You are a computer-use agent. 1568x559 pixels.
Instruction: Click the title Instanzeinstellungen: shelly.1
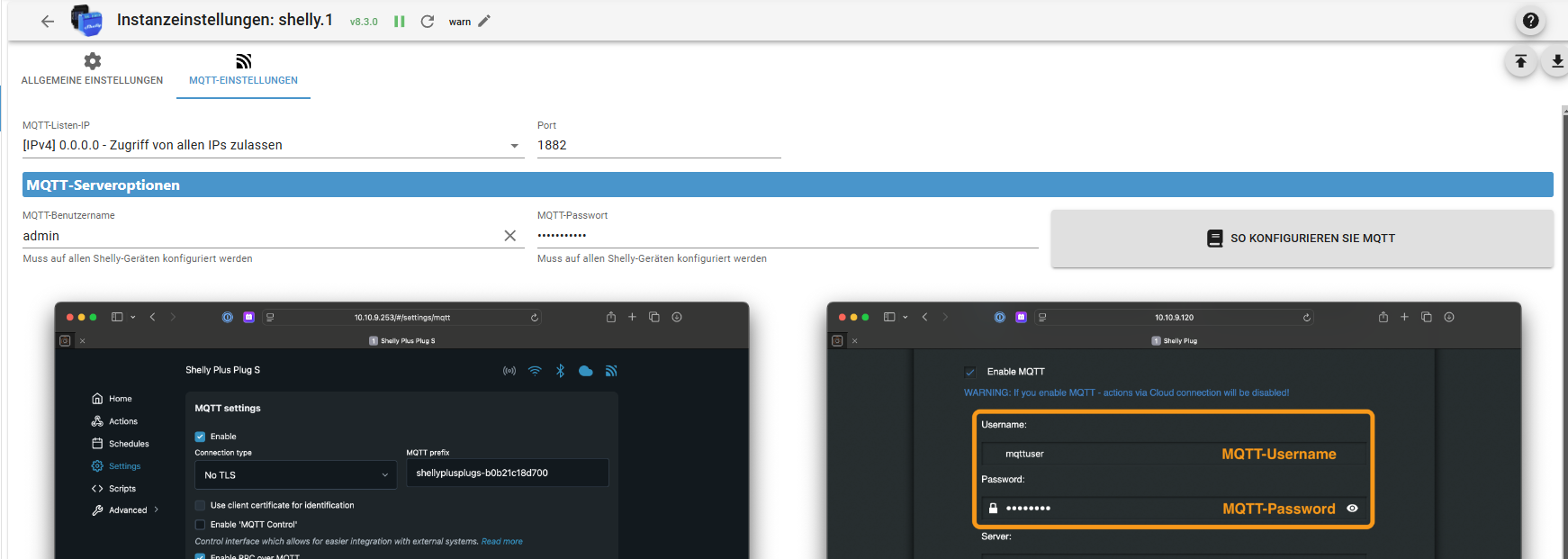(225, 20)
